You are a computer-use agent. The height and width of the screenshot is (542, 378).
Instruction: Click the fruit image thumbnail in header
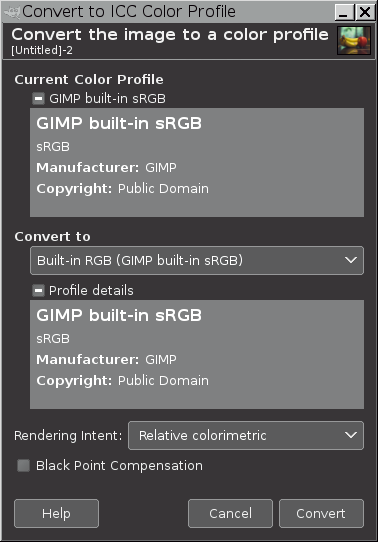coord(354,40)
